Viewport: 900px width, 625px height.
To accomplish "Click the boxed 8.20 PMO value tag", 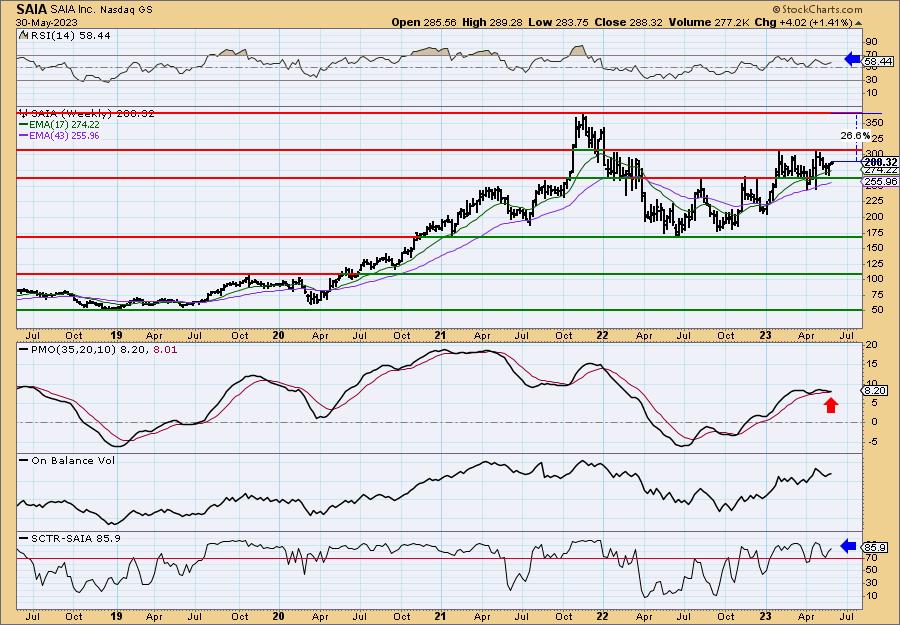I will tap(875, 390).
